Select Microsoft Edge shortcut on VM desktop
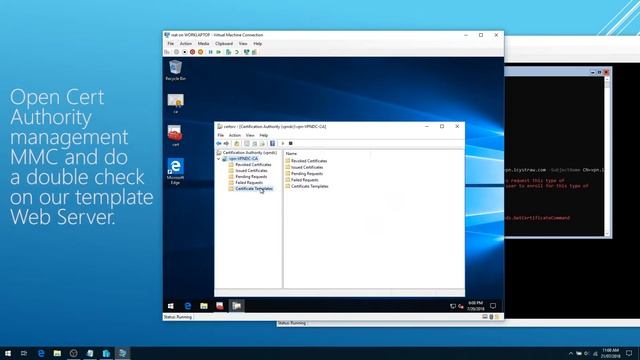 click(x=176, y=171)
